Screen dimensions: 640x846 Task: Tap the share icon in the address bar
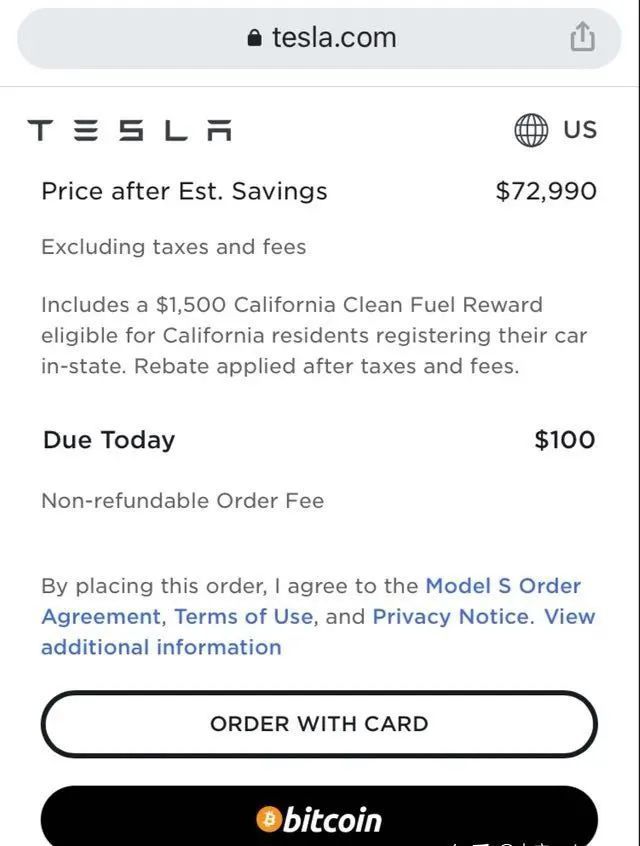[582, 38]
